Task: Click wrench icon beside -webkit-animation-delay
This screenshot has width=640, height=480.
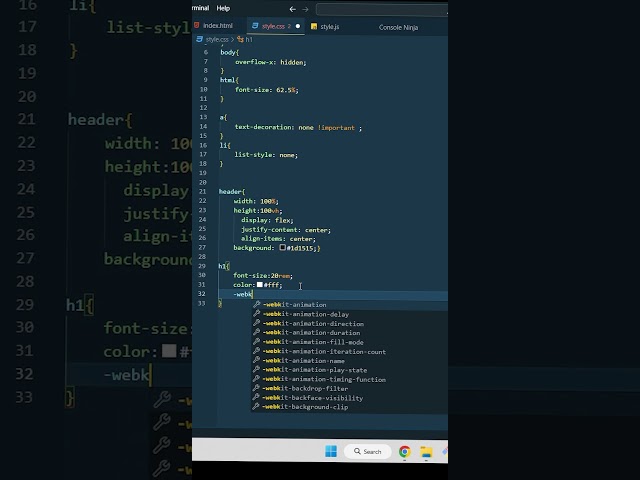Action: pyautogui.click(x=256, y=314)
